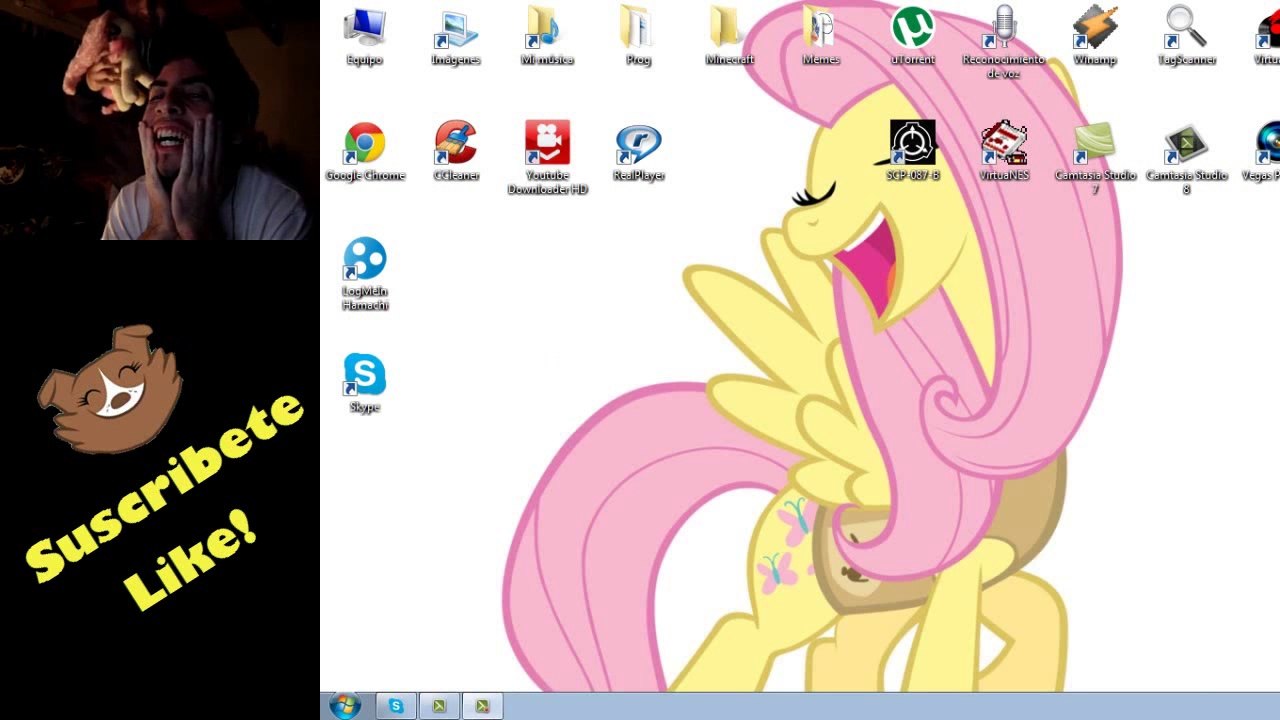The height and width of the screenshot is (720, 1280).
Task: Open Youtube Downloader HD shortcut
Action: (547, 158)
